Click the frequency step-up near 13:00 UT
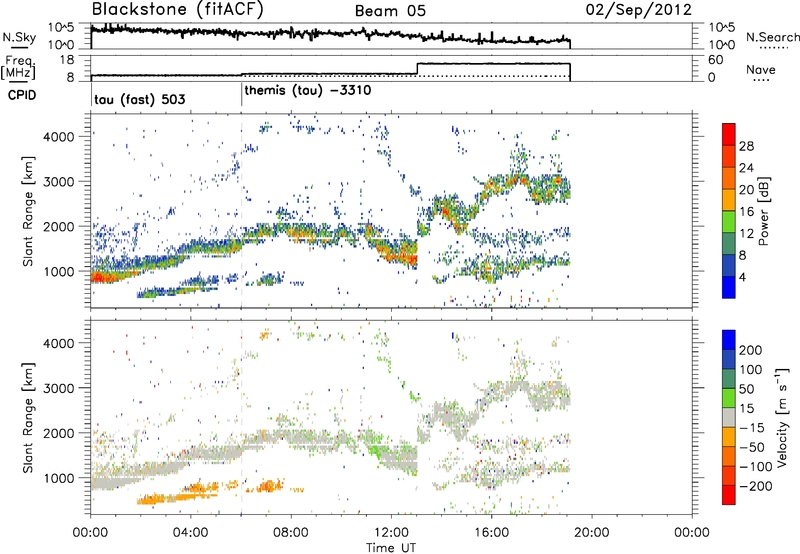 [x=417, y=69]
